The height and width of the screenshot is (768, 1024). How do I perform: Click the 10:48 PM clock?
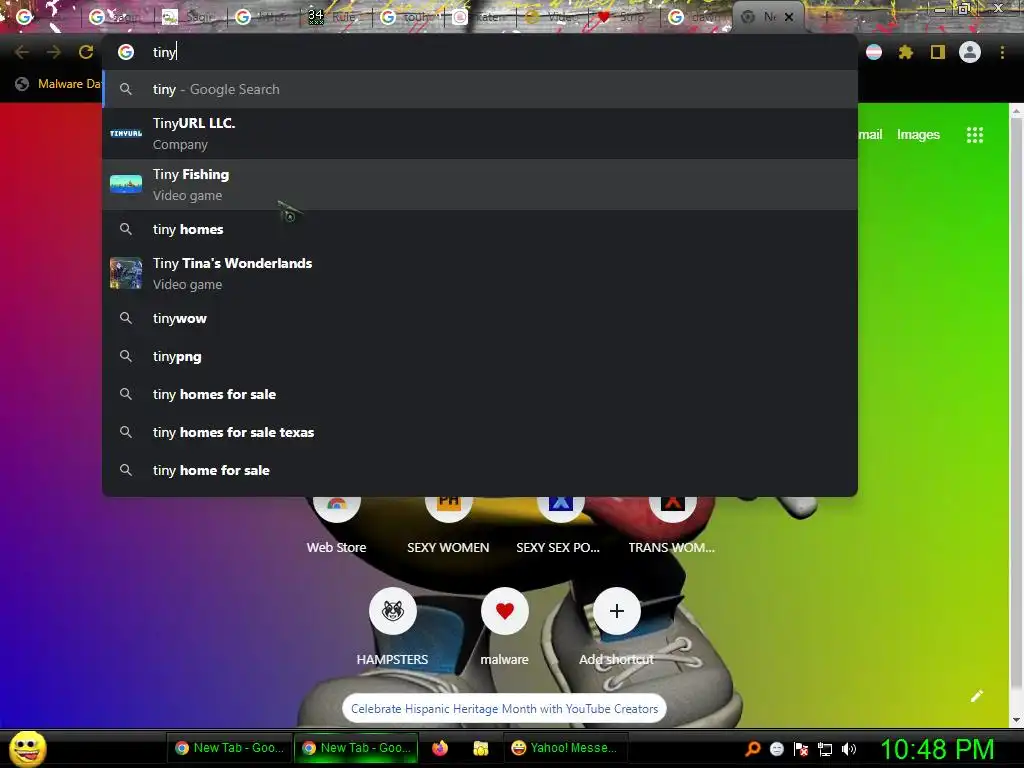point(937,749)
